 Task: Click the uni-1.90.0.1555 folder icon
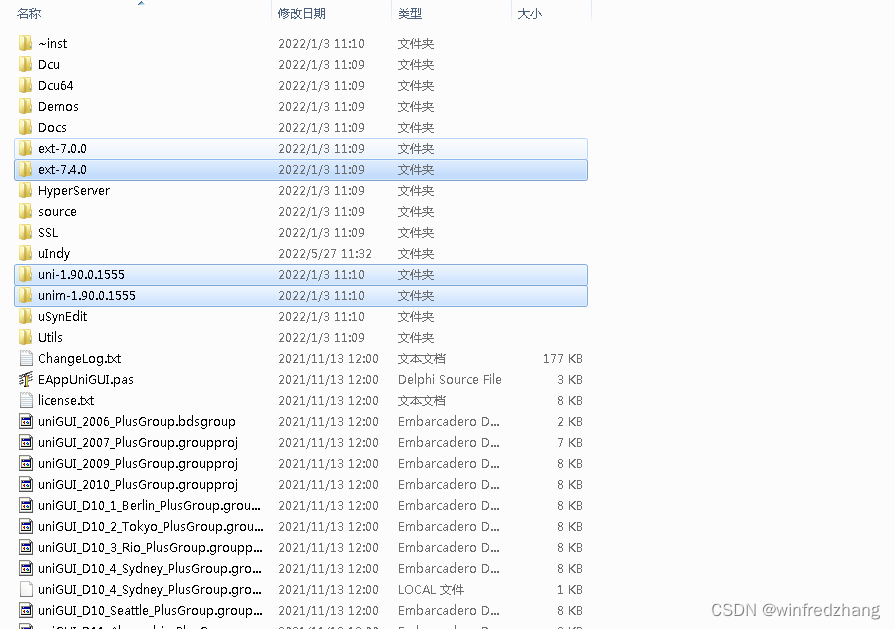click(26, 275)
